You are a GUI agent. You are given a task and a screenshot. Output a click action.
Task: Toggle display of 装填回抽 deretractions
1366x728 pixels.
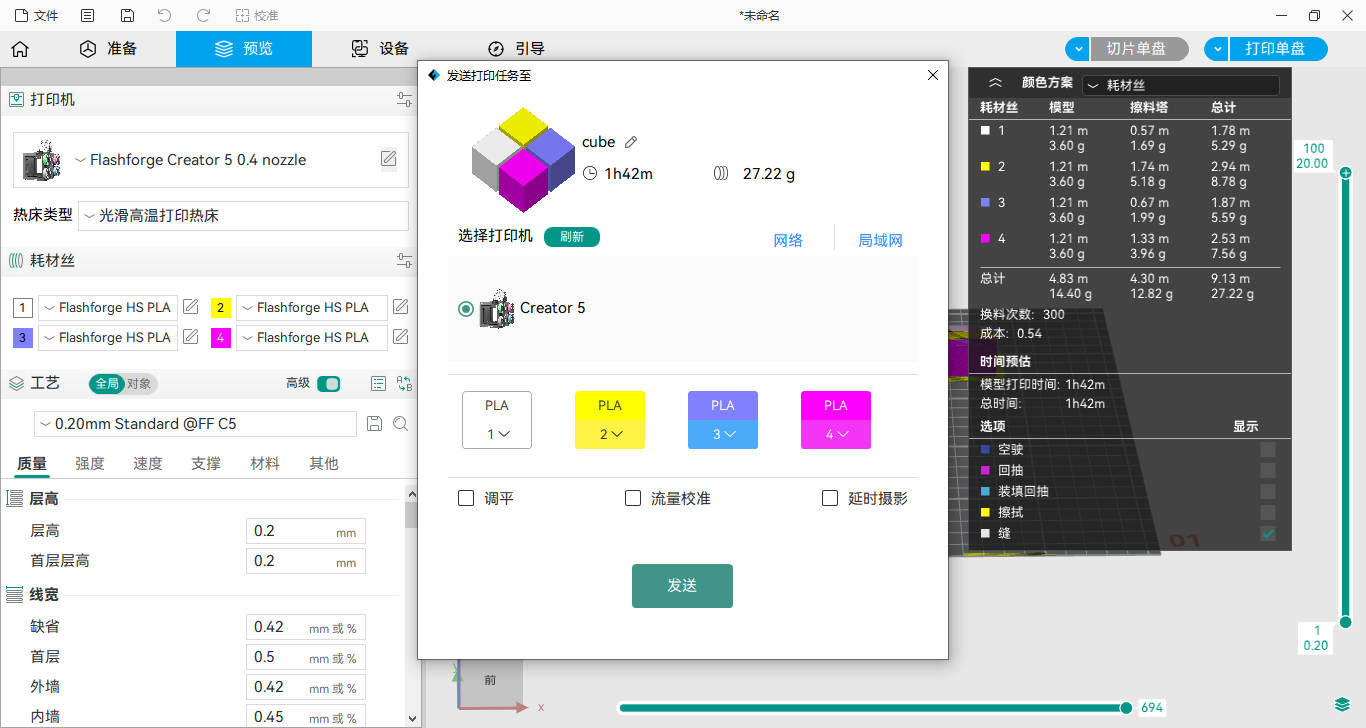(x=1268, y=491)
